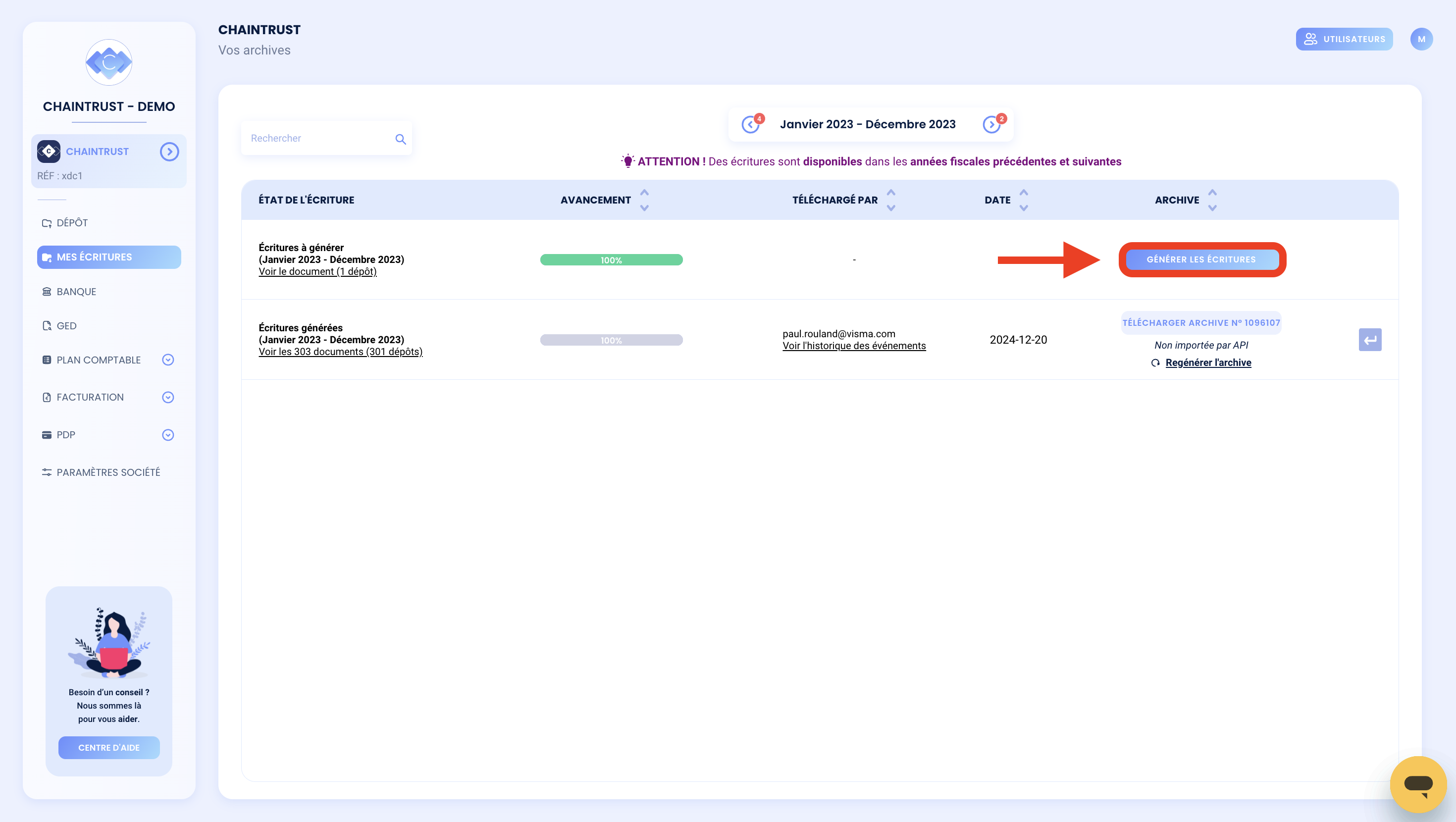The height and width of the screenshot is (822, 1456).
Task: Click the return arrow icon on generated row
Action: tap(1370, 340)
